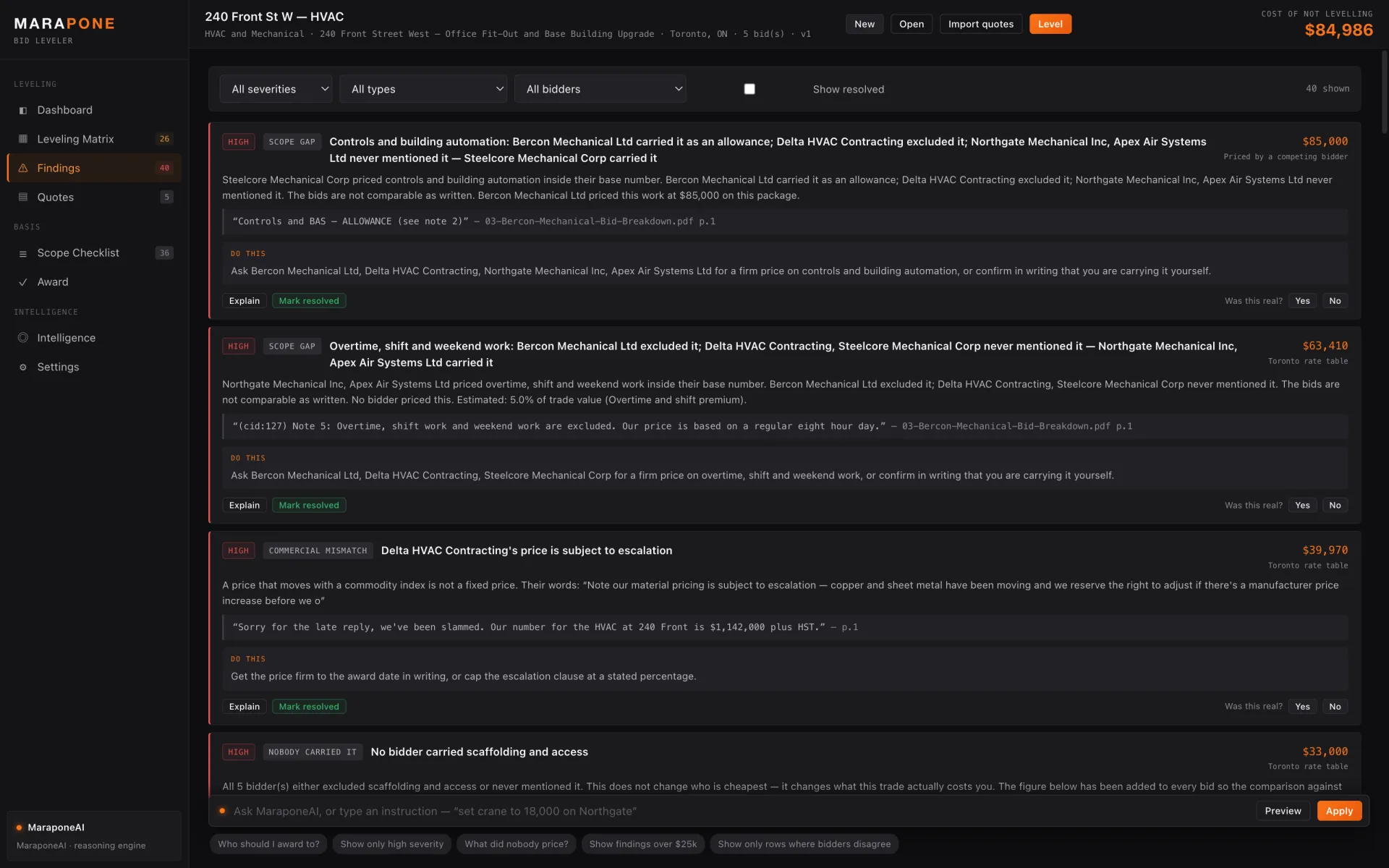1389x868 pixels.
Task: Click the COMMERCIAL MISMATCH tag
Action: 318,551
